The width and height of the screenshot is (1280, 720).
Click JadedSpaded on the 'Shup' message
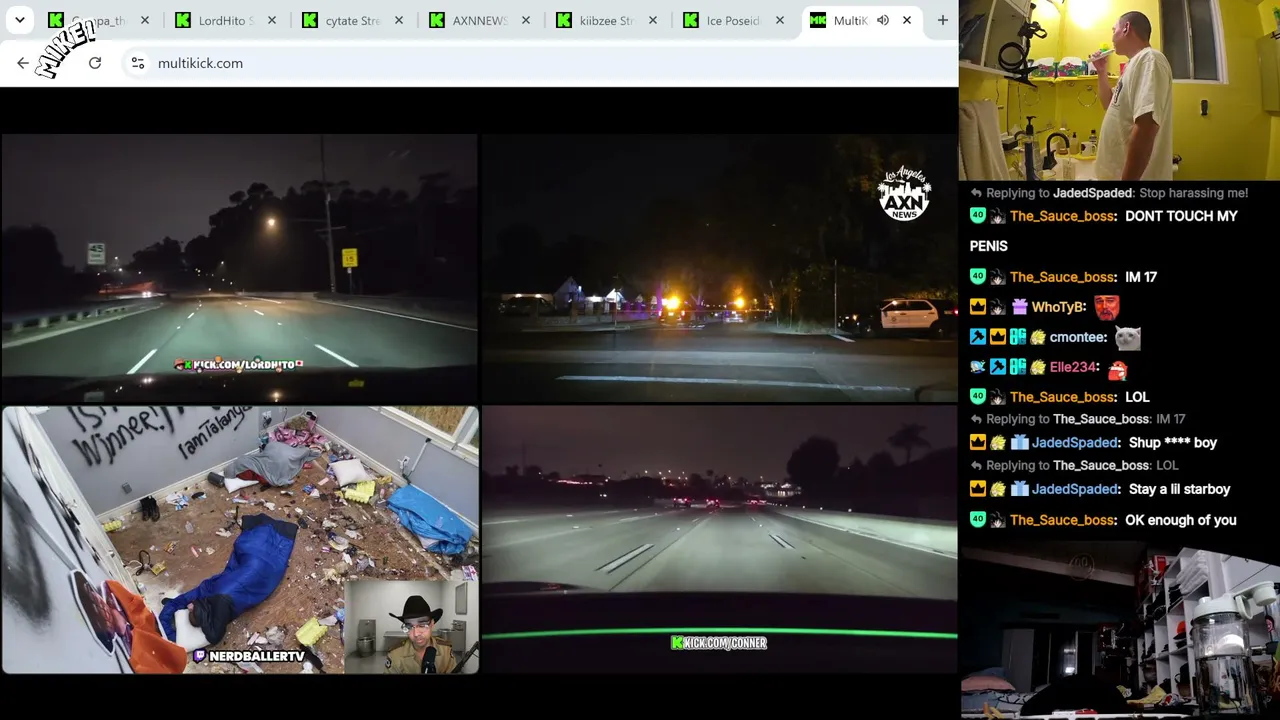point(1075,443)
